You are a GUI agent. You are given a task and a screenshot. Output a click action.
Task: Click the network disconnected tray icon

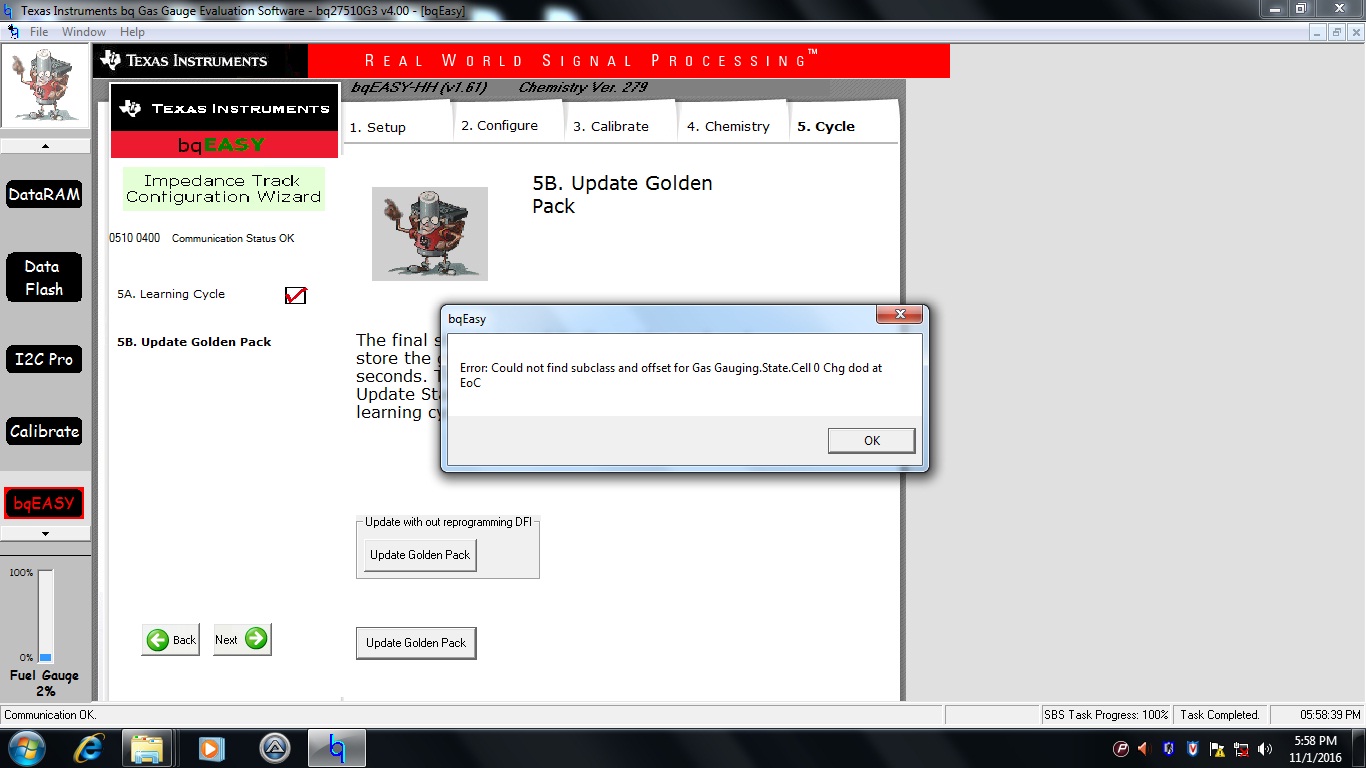click(x=1241, y=749)
